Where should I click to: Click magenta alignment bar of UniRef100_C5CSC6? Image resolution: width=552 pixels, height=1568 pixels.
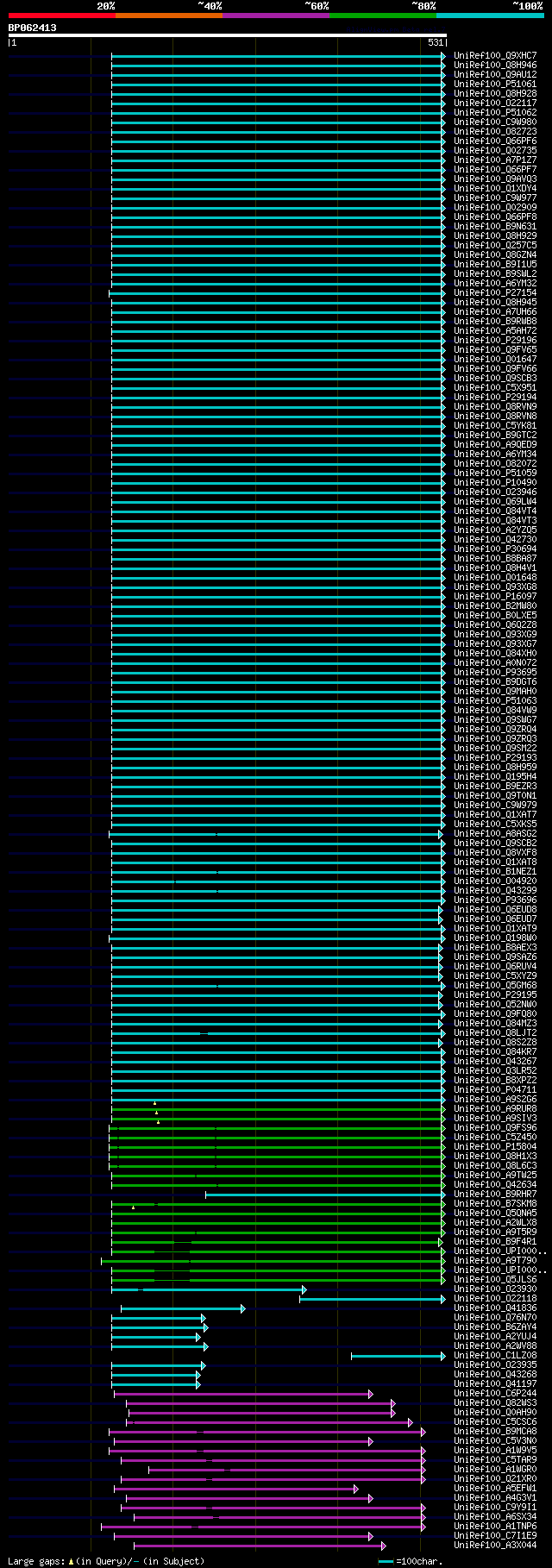tap(271, 1422)
